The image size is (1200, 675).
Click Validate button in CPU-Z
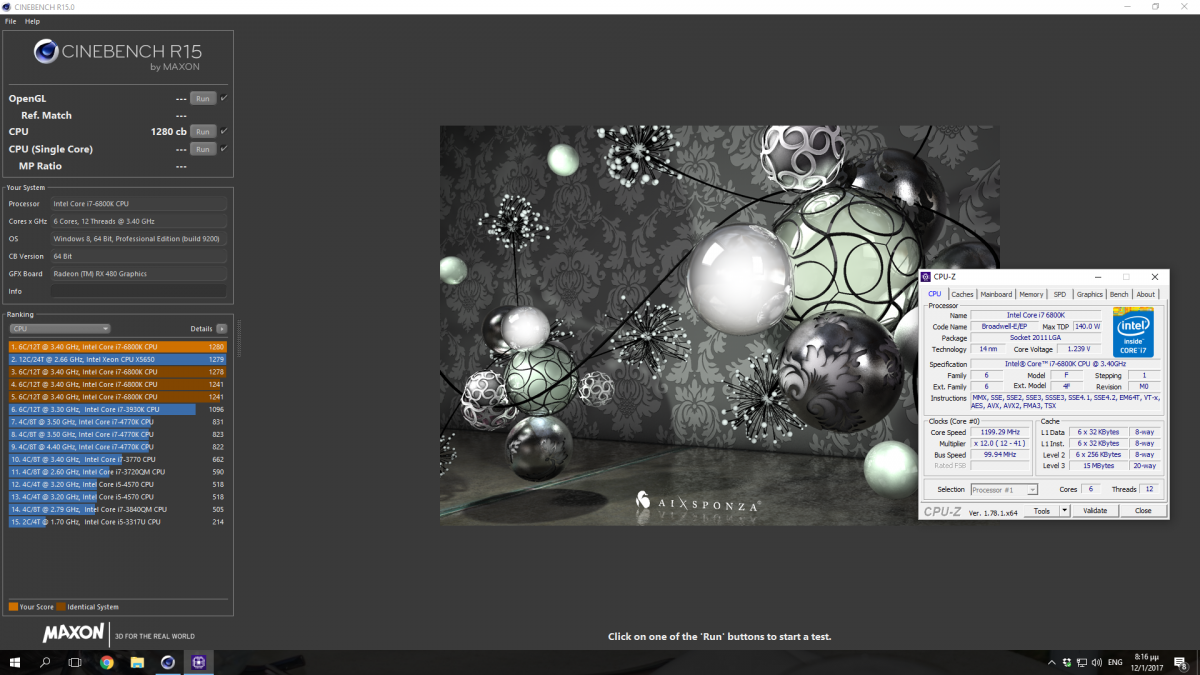click(1095, 510)
